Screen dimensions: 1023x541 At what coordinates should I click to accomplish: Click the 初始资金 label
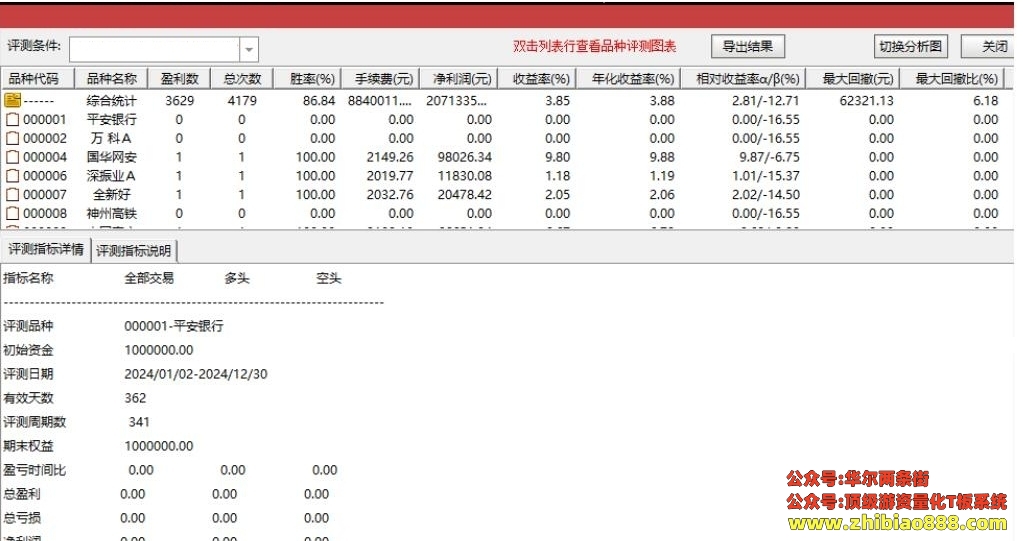click(28, 350)
